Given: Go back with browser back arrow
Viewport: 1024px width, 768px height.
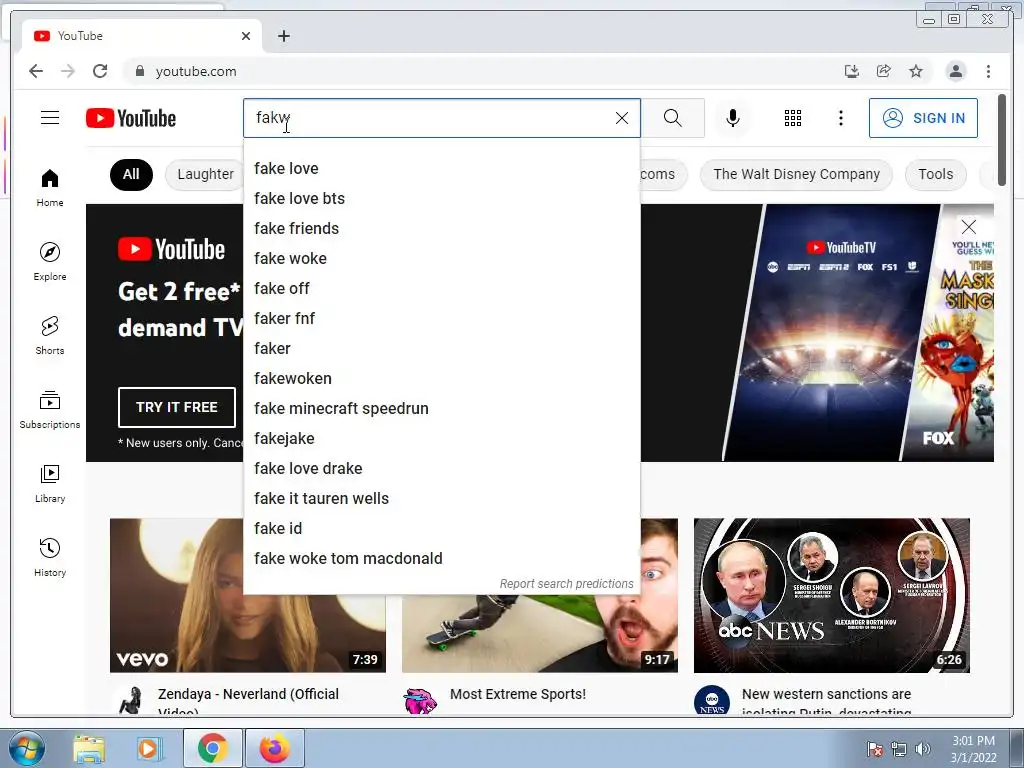Looking at the screenshot, I should (36, 71).
